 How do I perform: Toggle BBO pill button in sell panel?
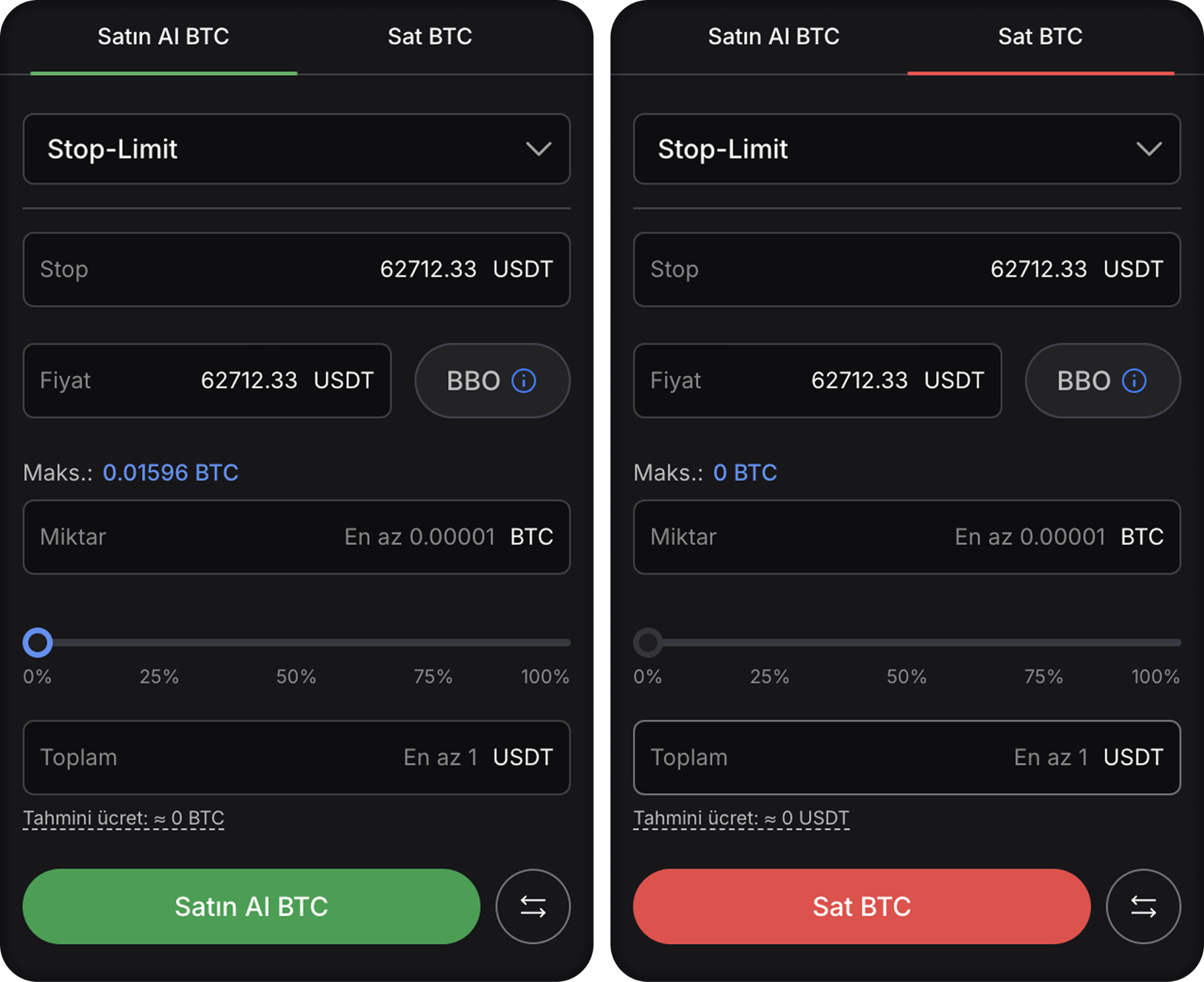[x=1102, y=380]
